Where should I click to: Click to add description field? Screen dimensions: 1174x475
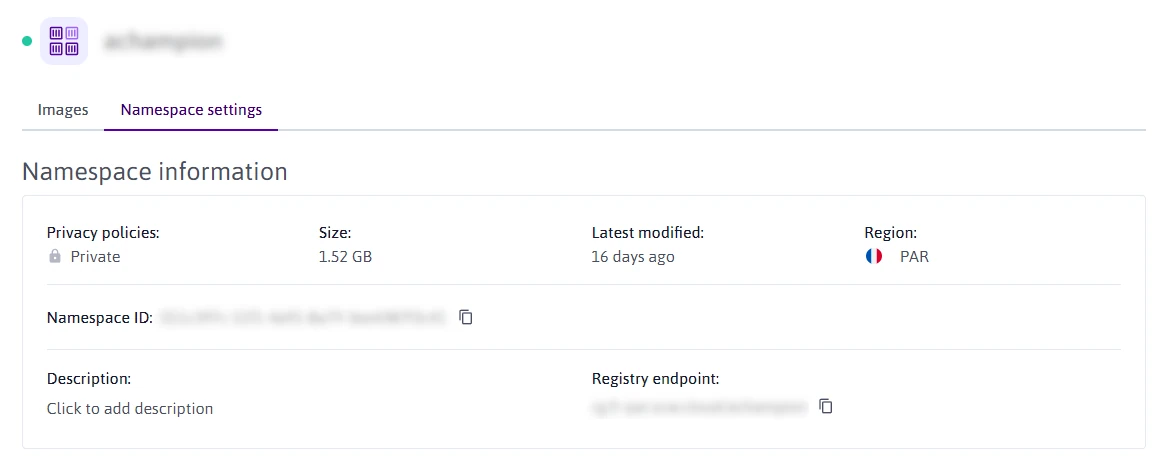pos(130,408)
